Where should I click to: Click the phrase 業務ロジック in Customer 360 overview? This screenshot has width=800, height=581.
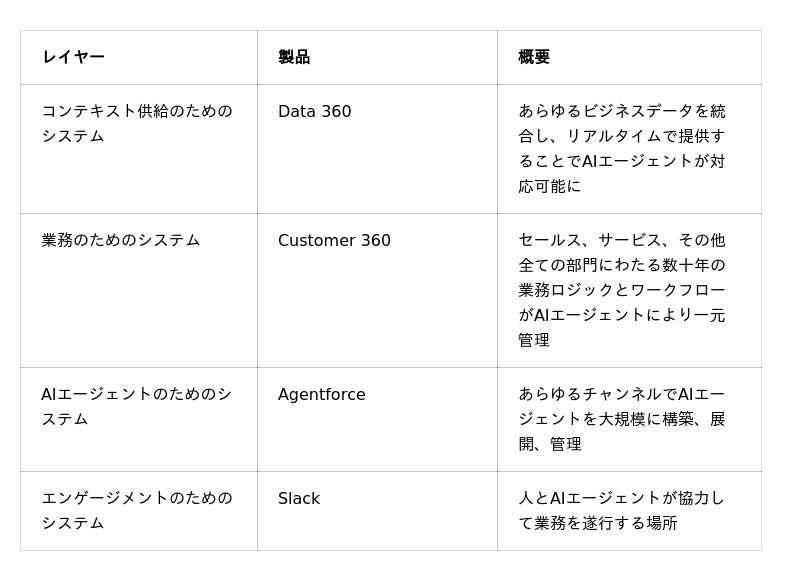tap(565, 290)
